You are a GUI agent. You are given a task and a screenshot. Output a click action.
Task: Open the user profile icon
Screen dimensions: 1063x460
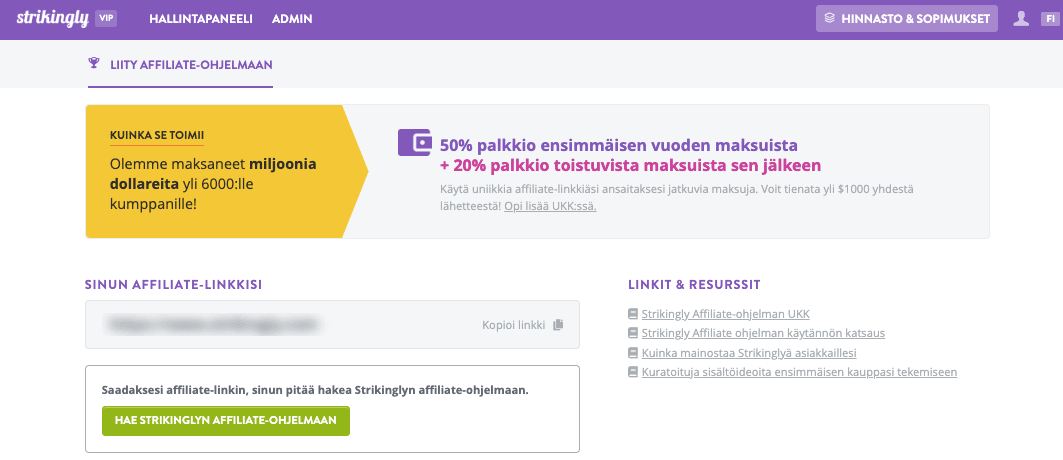tap(1021, 19)
